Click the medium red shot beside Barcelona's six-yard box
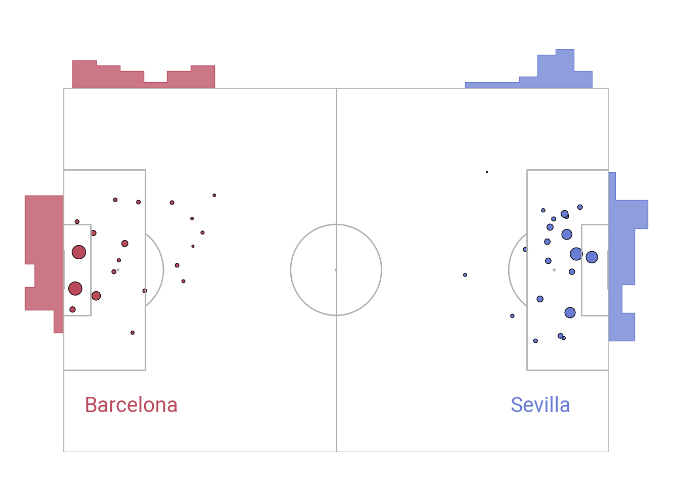The height and width of the screenshot is (481, 675). point(96,295)
